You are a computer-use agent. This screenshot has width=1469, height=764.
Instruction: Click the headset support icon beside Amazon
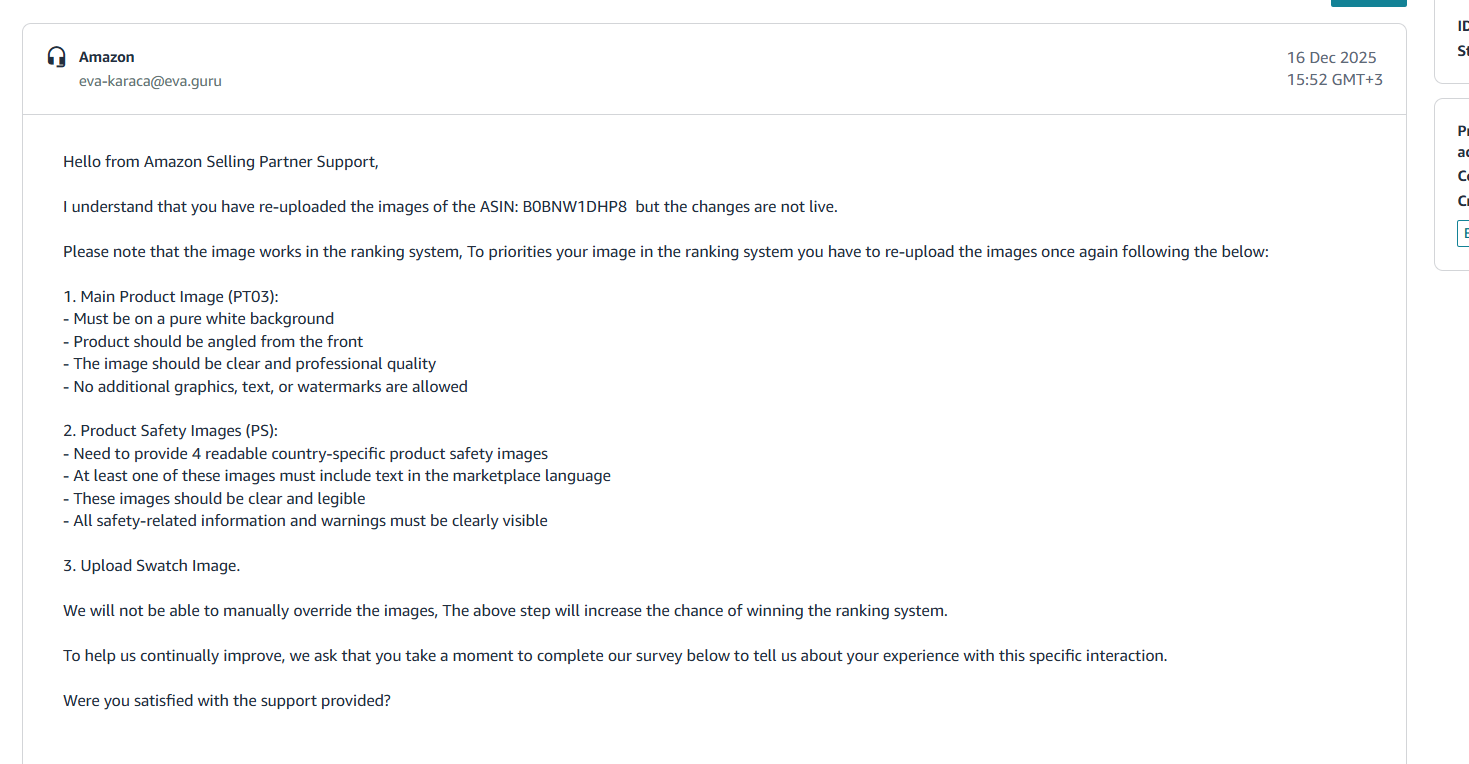[57, 57]
